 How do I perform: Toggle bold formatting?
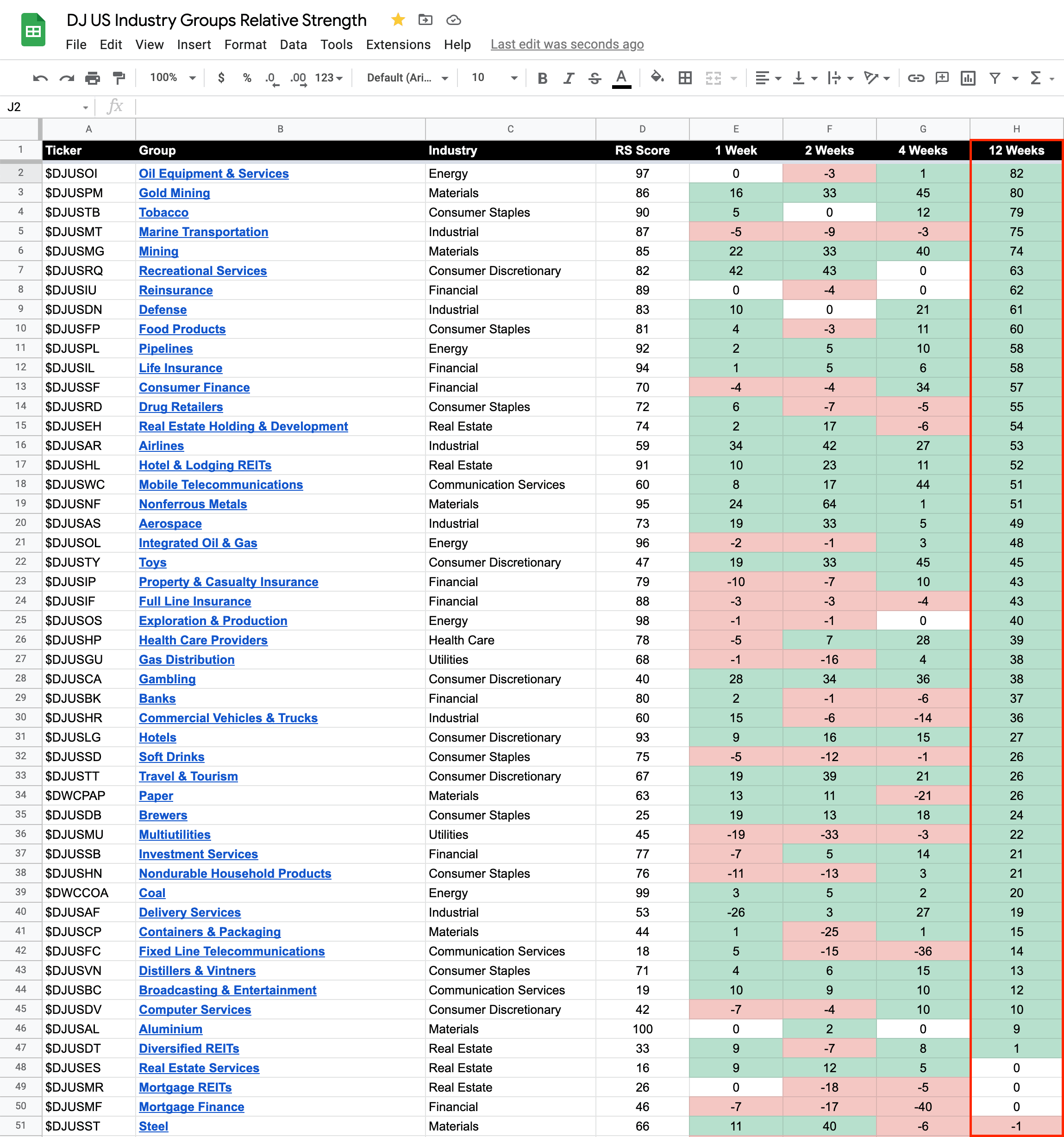click(542, 78)
